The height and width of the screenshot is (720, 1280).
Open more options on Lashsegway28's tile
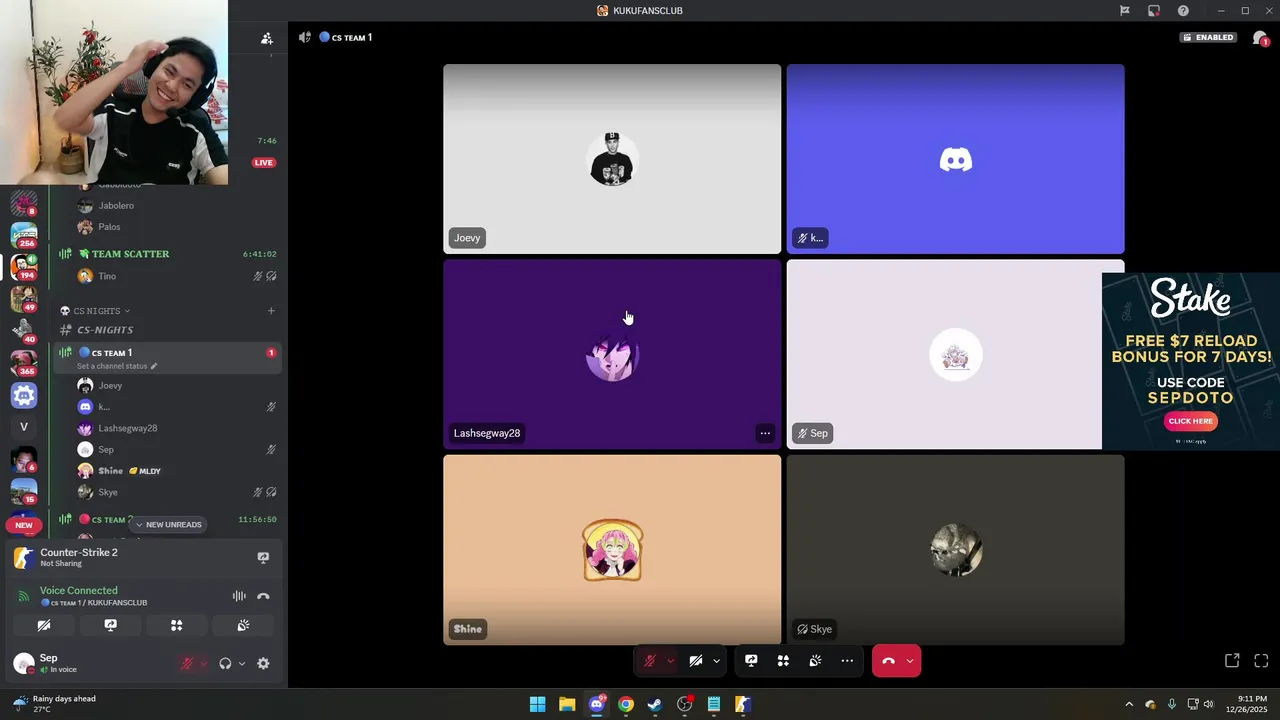click(x=765, y=433)
